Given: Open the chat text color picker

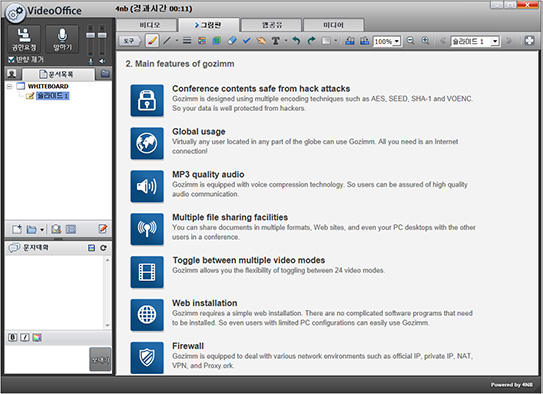Looking at the screenshot, I should click(x=37, y=337).
